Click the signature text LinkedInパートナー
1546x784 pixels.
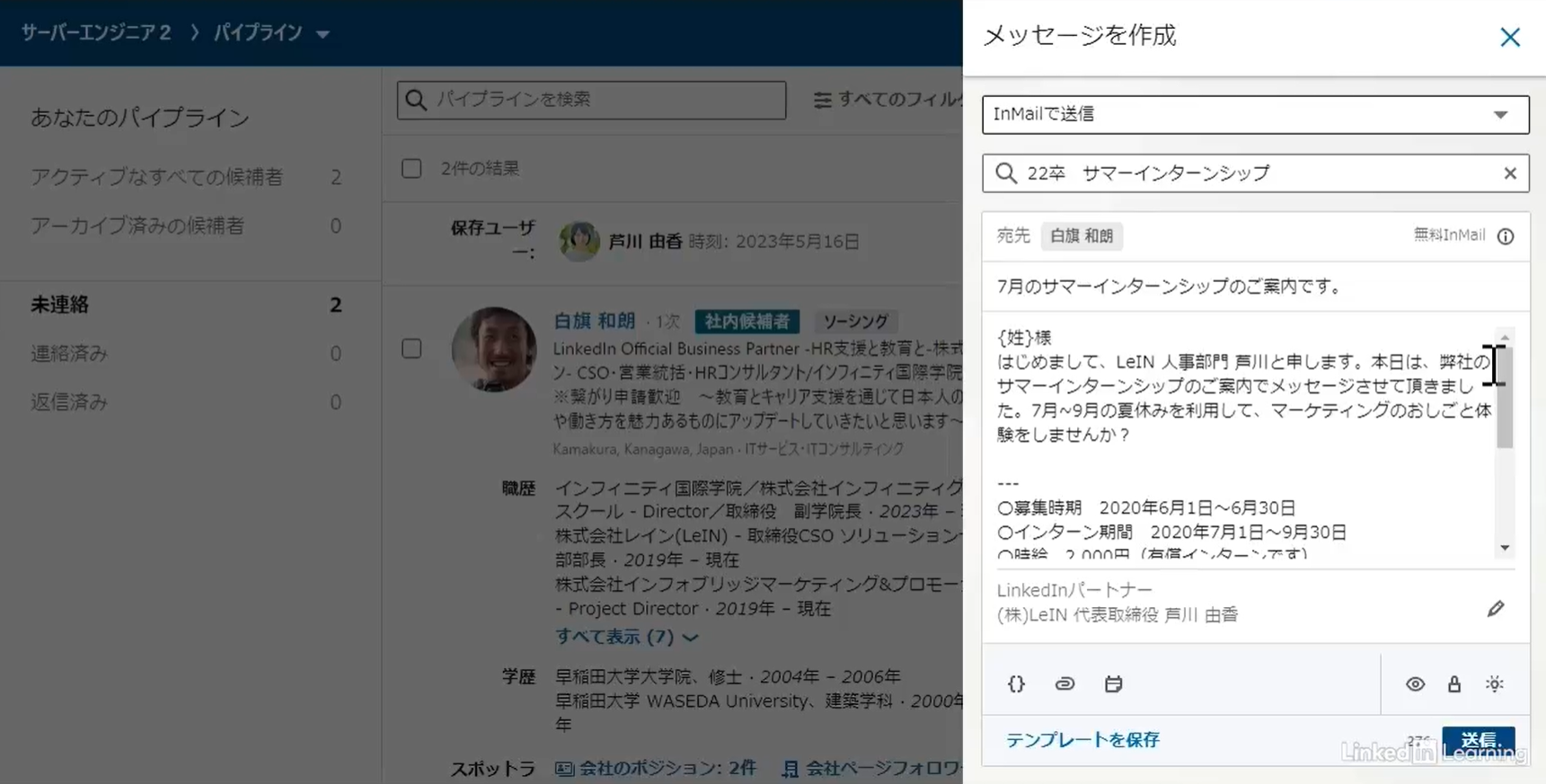click(x=1073, y=590)
